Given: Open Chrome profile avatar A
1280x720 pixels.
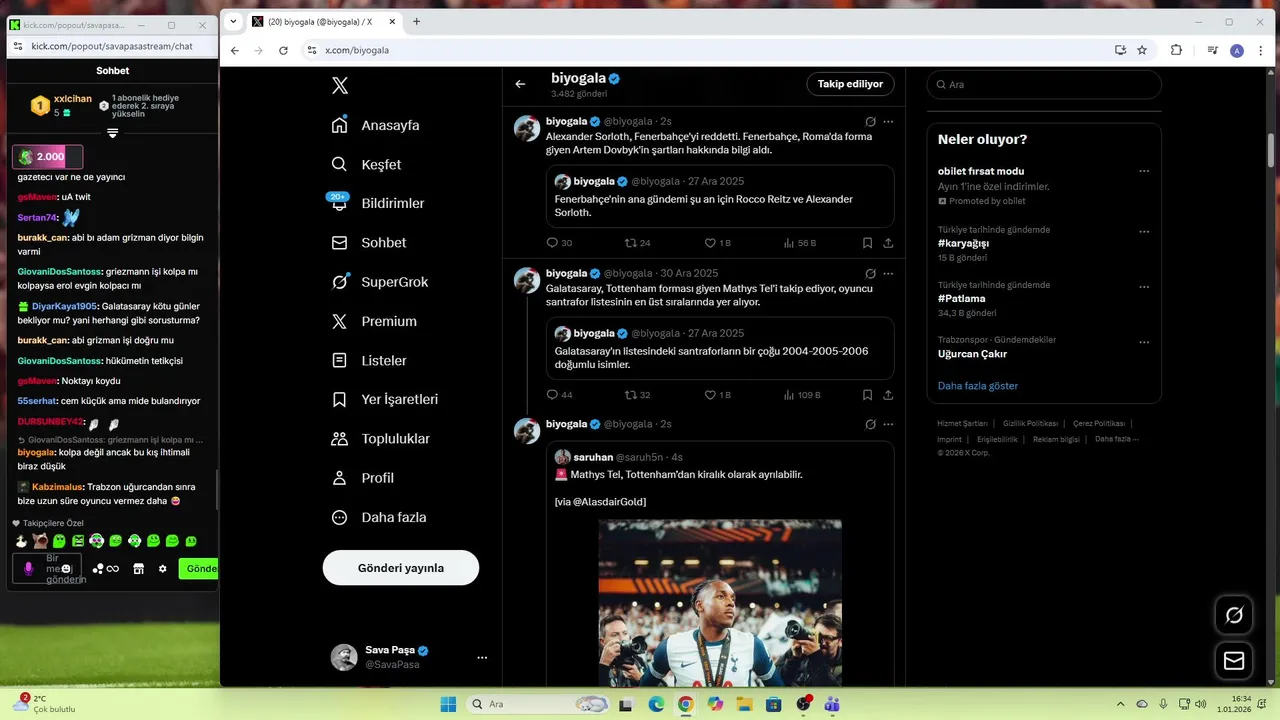Looking at the screenshot, I should [1237, 50].
